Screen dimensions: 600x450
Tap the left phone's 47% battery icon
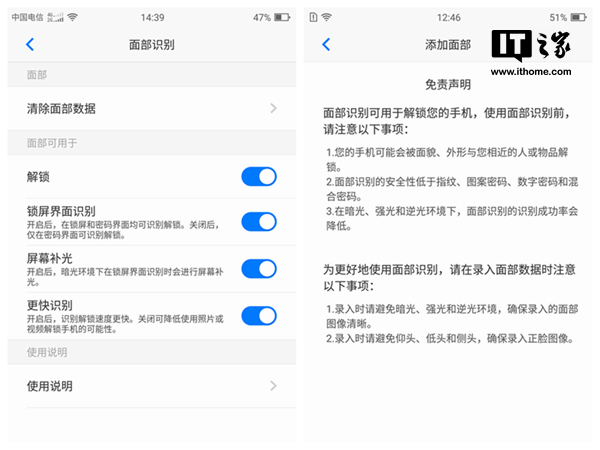282,17
